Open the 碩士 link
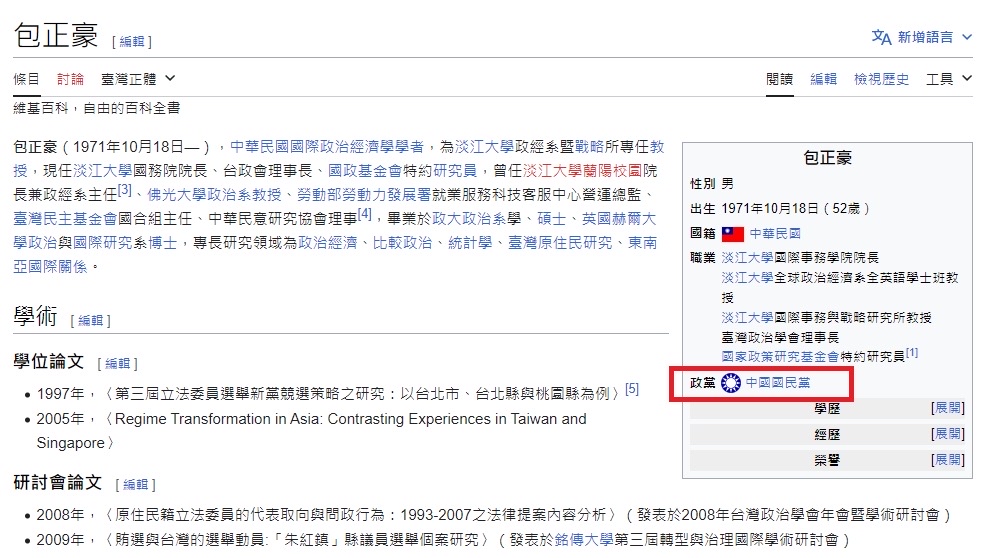1005x558 pixels. tap(552, 219)
